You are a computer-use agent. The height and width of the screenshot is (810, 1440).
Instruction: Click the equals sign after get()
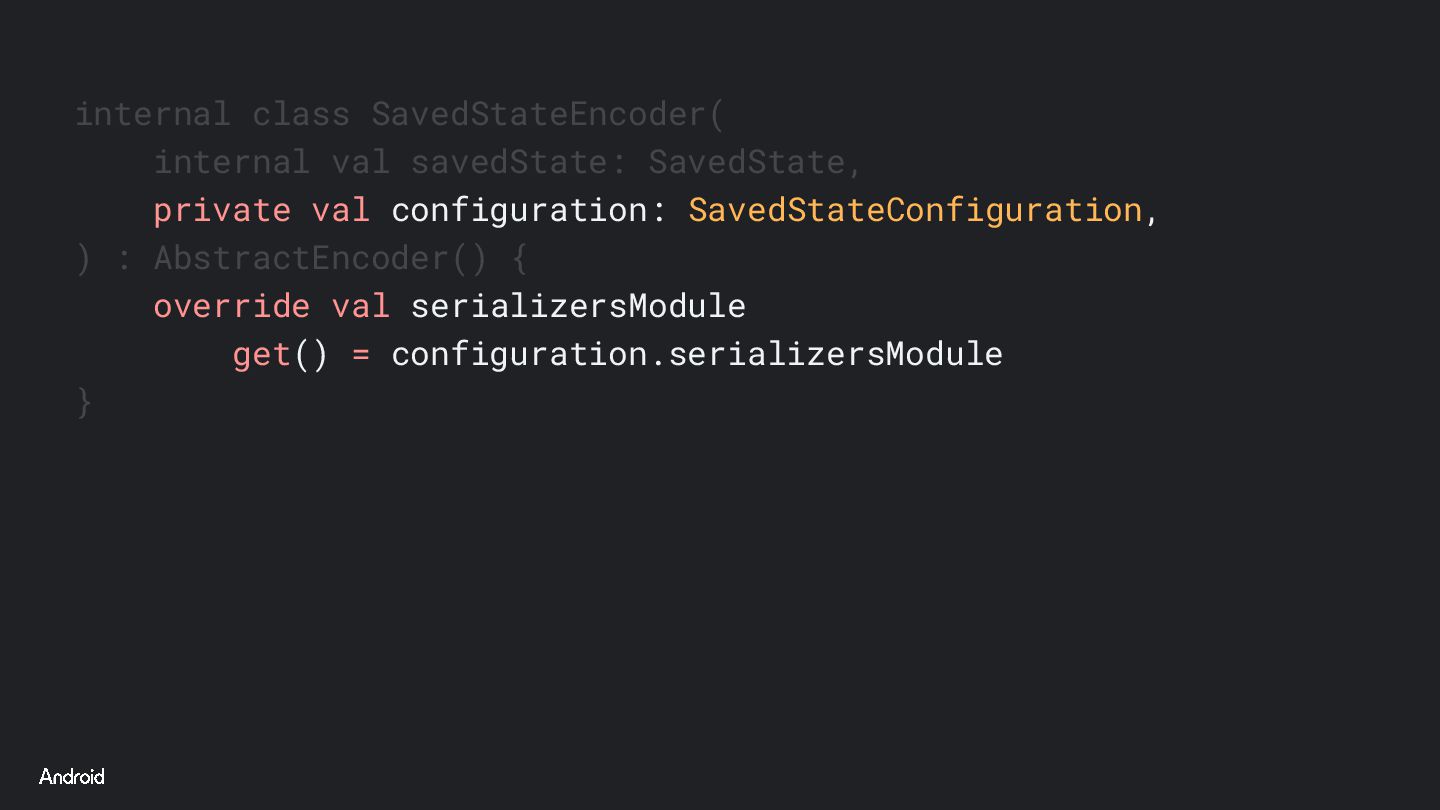pos(360,354)
